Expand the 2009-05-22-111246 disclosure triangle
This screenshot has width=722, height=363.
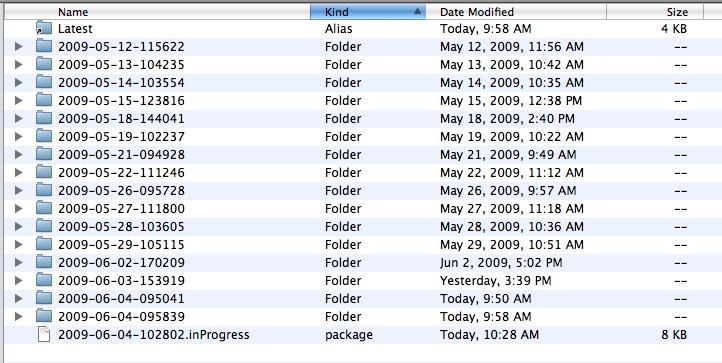pos(18,172)
